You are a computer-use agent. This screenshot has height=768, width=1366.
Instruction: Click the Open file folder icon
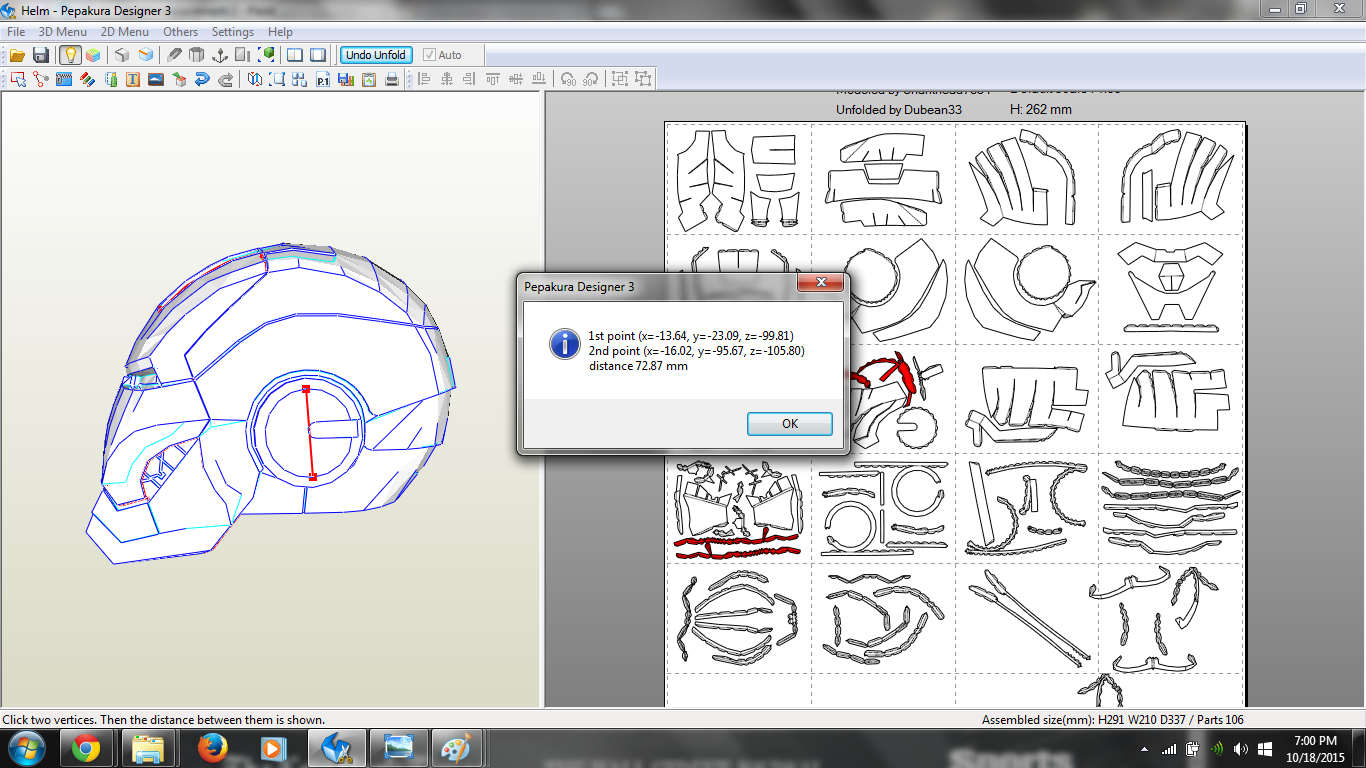(17, 55)
